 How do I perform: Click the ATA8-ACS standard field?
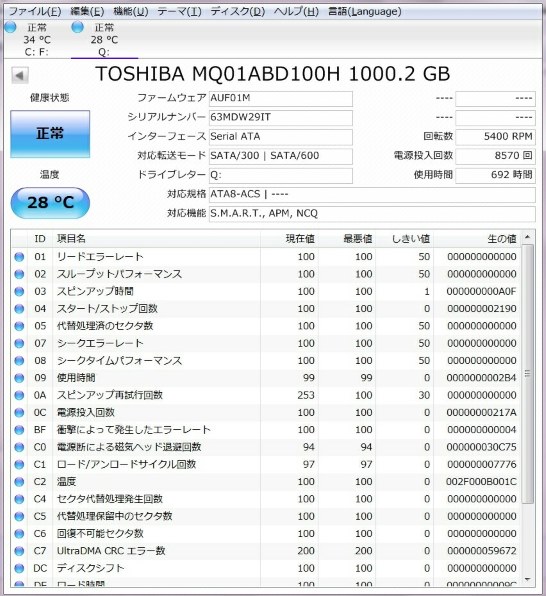click(372, 195)
